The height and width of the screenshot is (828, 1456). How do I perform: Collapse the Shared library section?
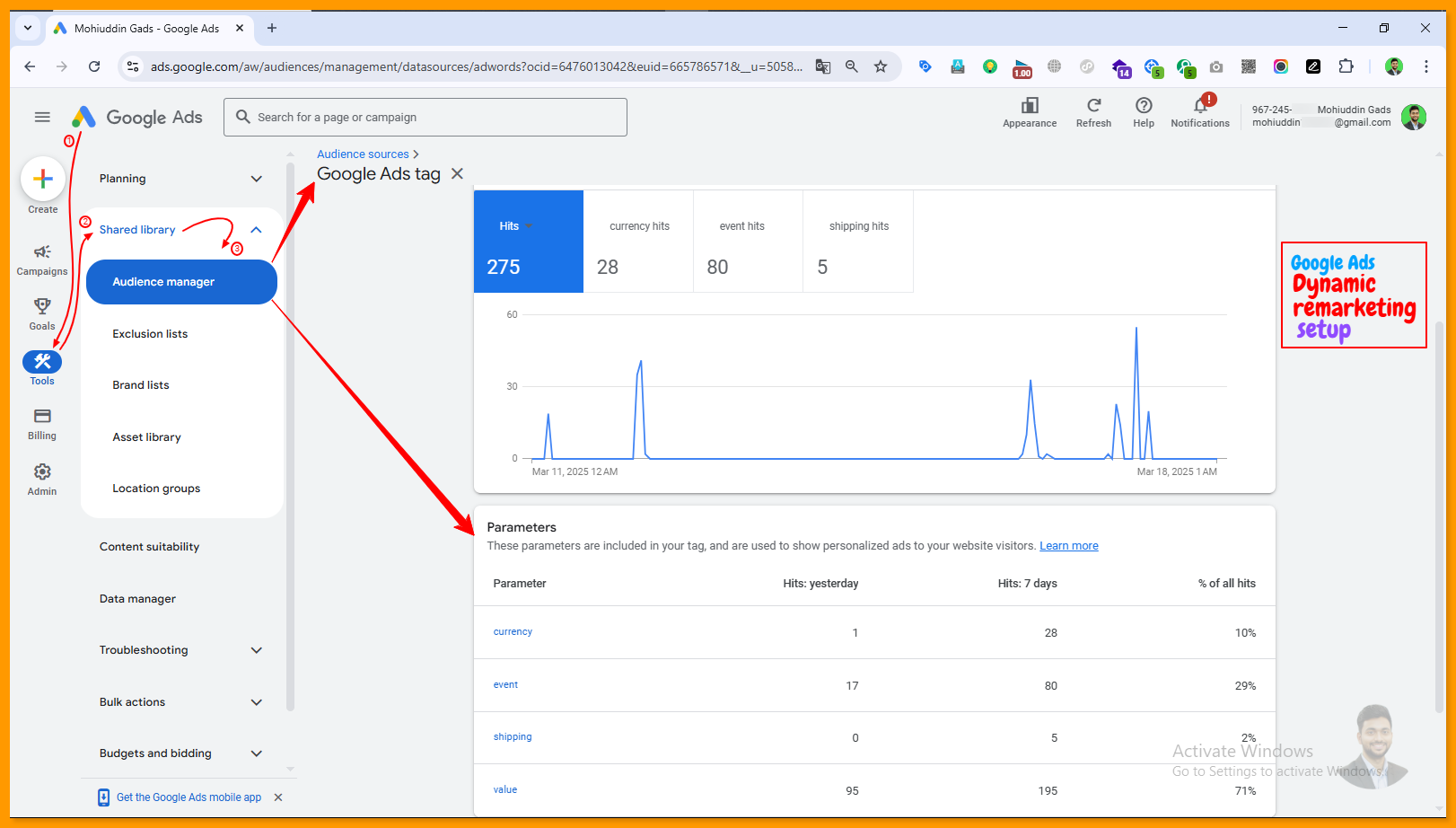pos(256,230)
